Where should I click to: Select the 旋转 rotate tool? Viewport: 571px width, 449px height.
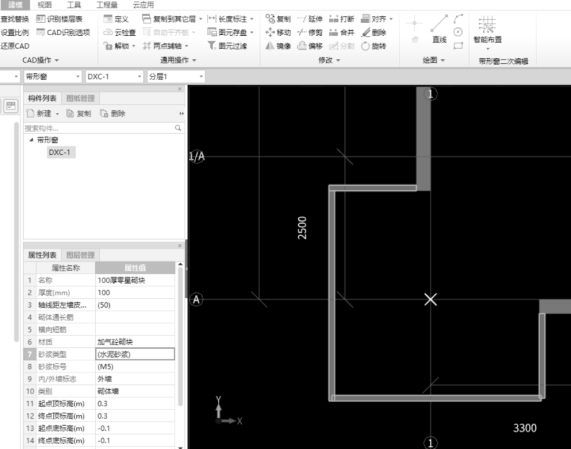tap(373, 46)
